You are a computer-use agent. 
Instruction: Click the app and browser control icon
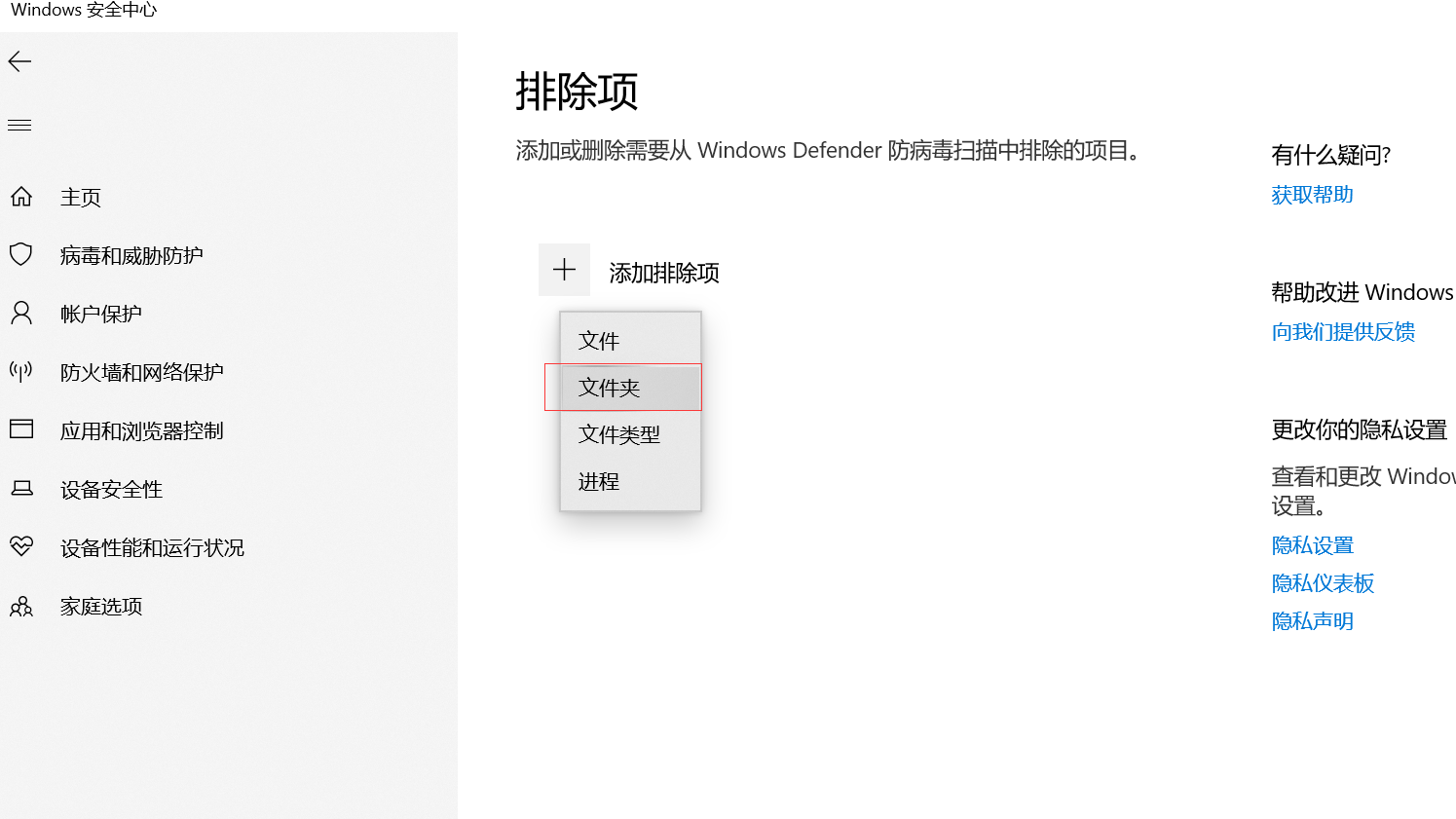pos(21,429)
